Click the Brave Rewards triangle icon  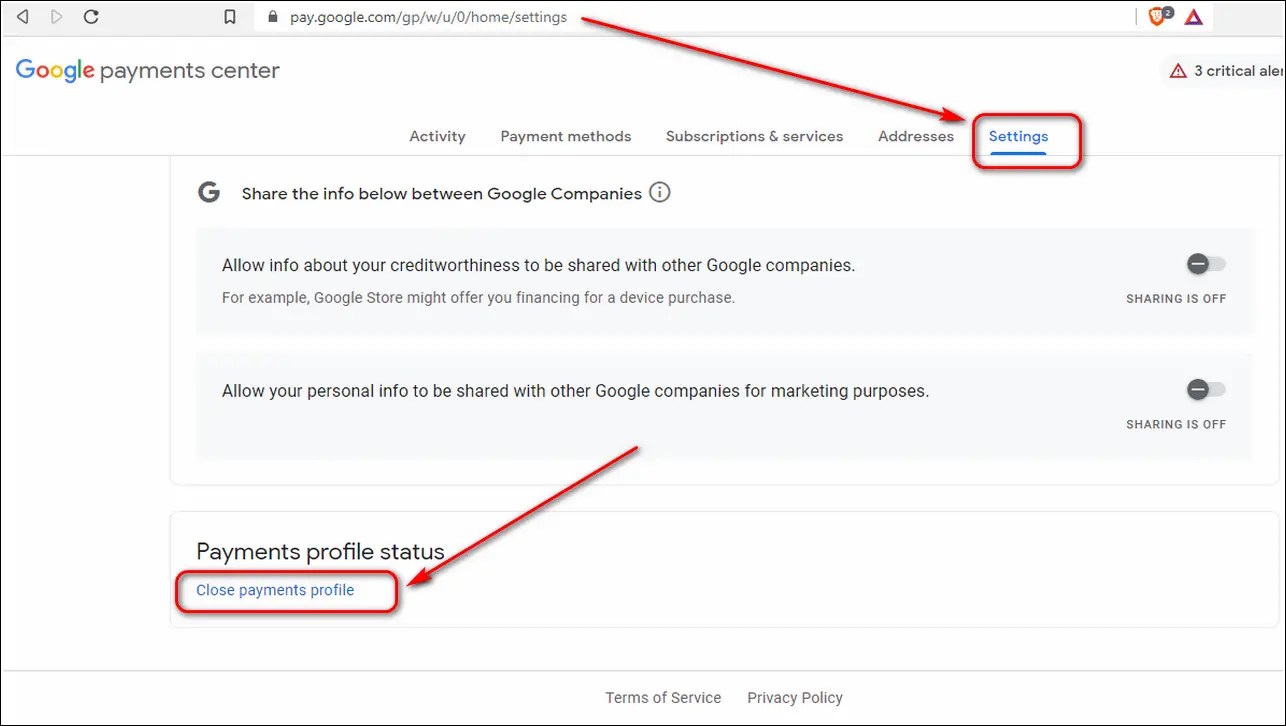[x=1193, y=17]
